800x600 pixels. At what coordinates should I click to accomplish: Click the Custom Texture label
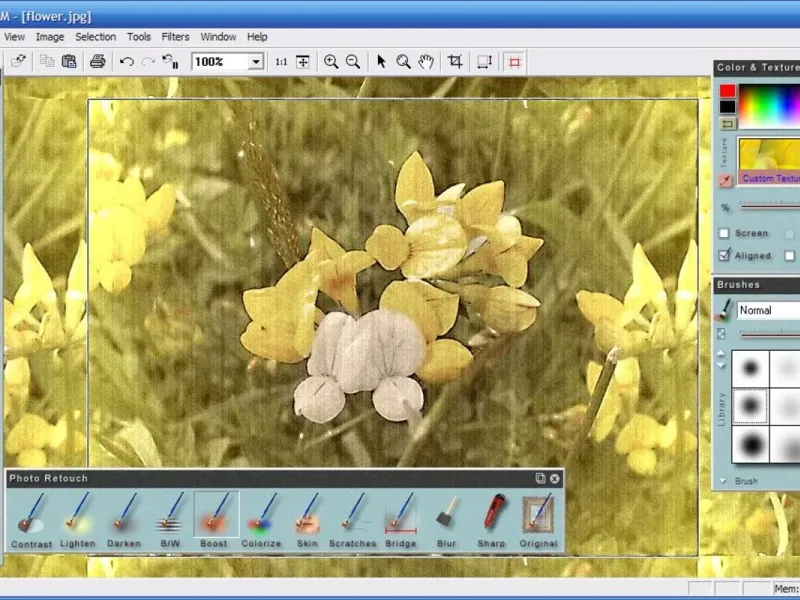pos(770,179)
